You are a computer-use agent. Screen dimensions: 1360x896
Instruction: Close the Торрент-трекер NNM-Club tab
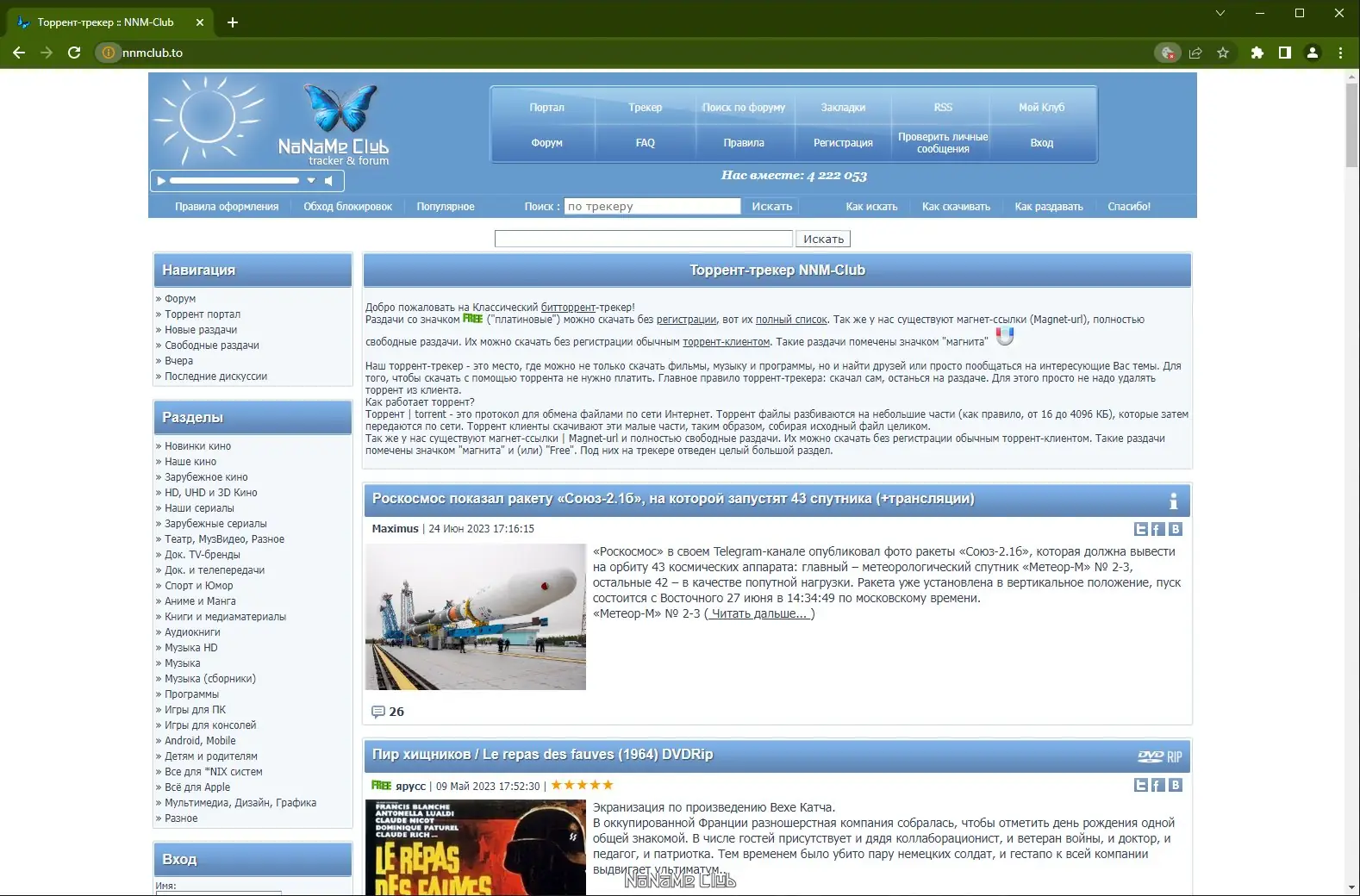tap(200, 22)
